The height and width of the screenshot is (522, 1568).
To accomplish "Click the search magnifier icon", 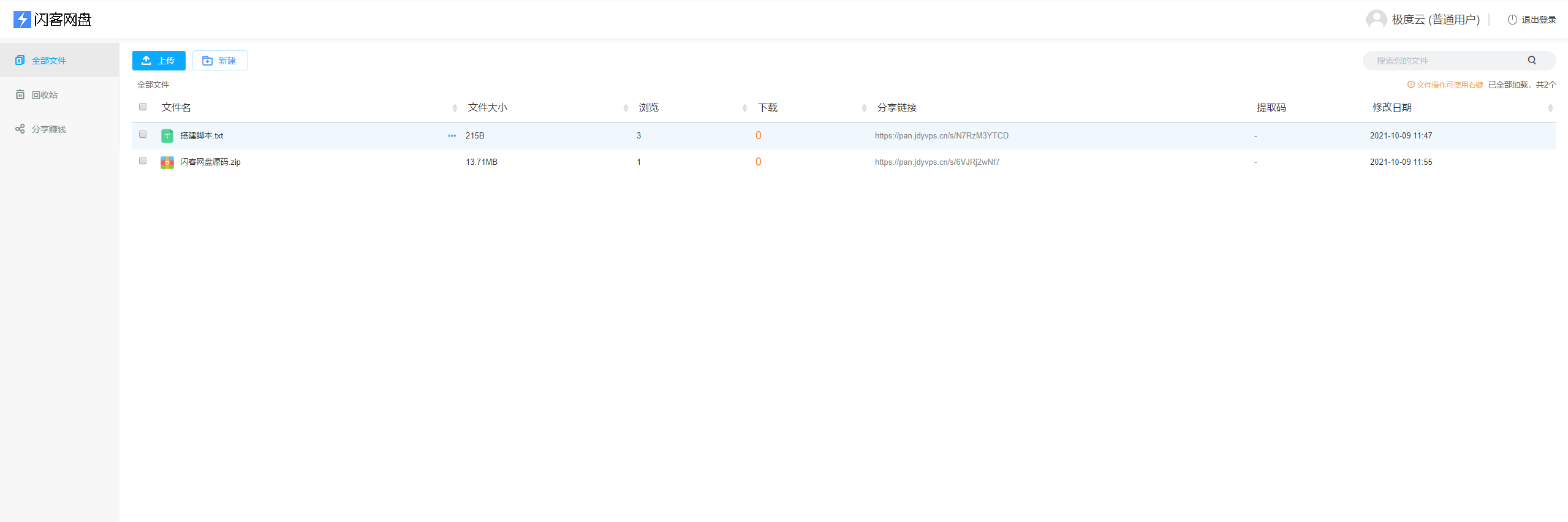I will click(x=1531, y=60).
